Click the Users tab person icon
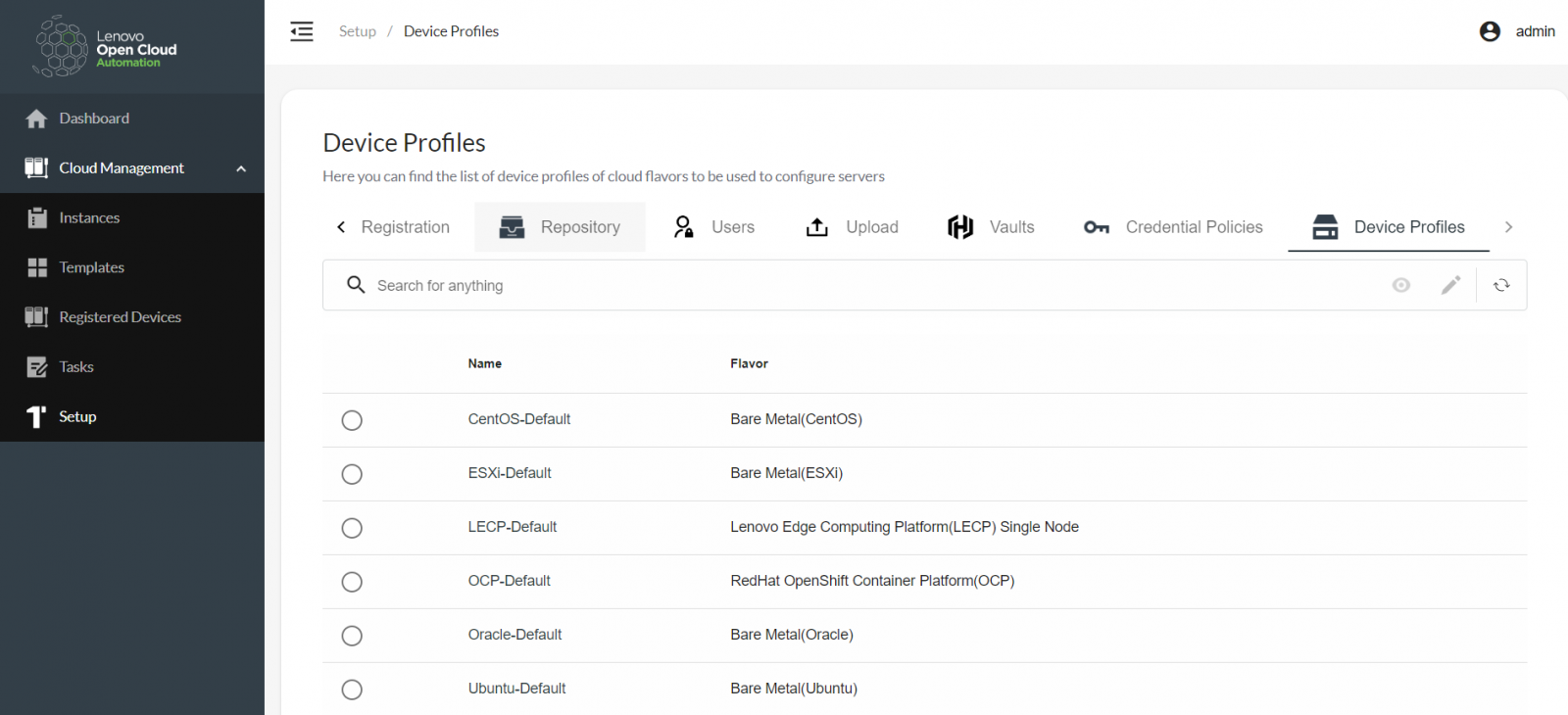This screenshot has height=715, width=1568. (x=684, y=227)
